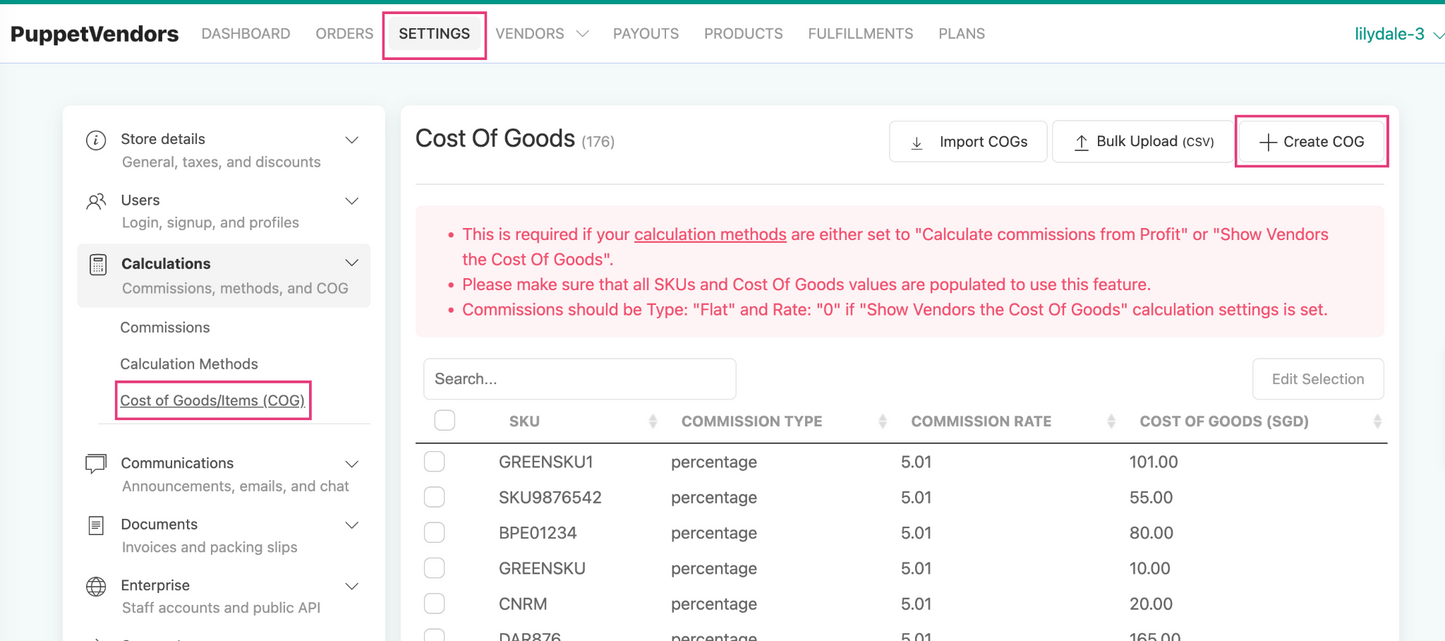Click the Calculations calculator icon
This screenshot has height=641, width=1445.
pyautogui.click(x=97, y=264)
